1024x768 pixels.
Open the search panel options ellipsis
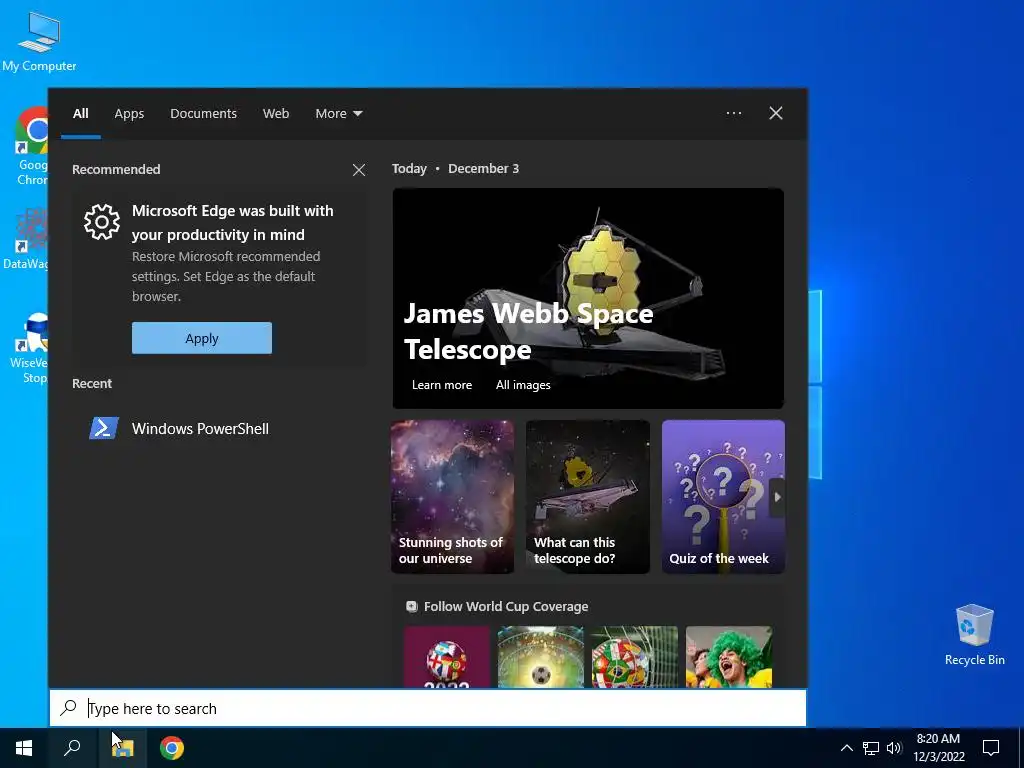(x=734, y=113)
